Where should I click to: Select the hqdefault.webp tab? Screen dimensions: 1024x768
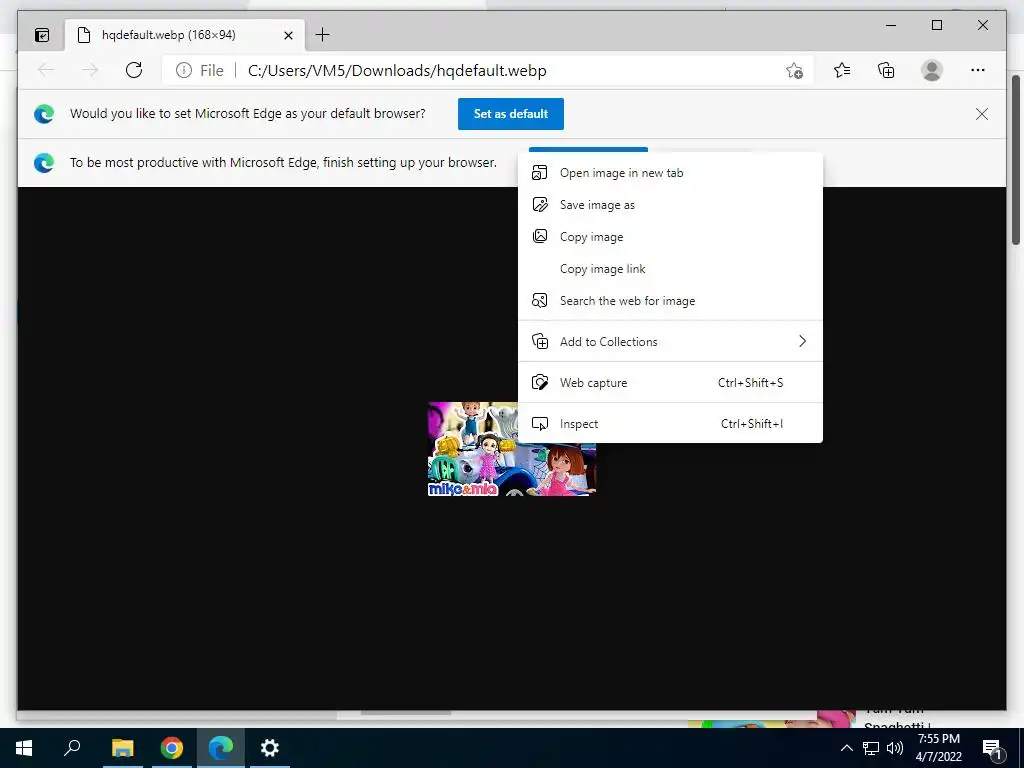click(x=184, y=35)
